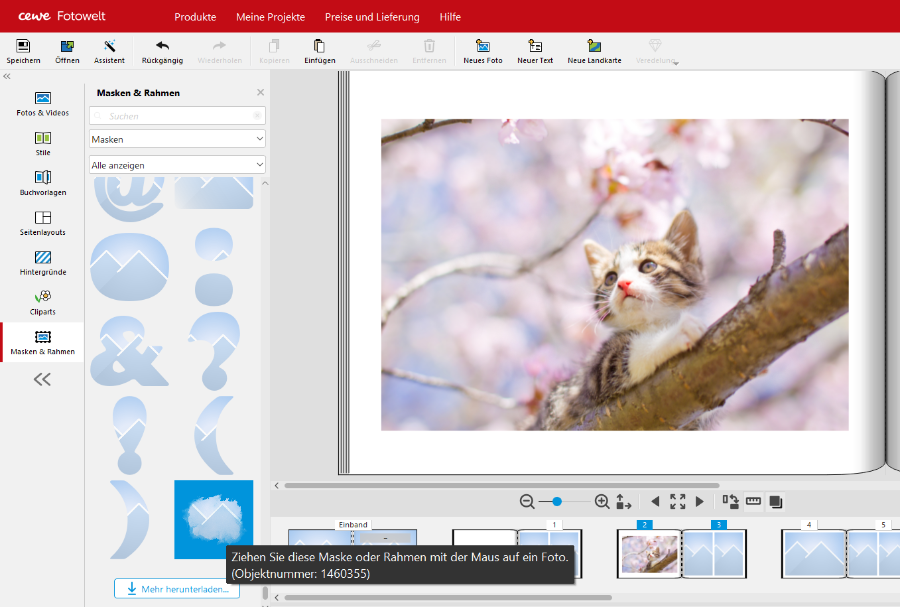Open the Cliparts sidebar panel
The height and width of the screenshot is (607, 900).
click(42, 302)
